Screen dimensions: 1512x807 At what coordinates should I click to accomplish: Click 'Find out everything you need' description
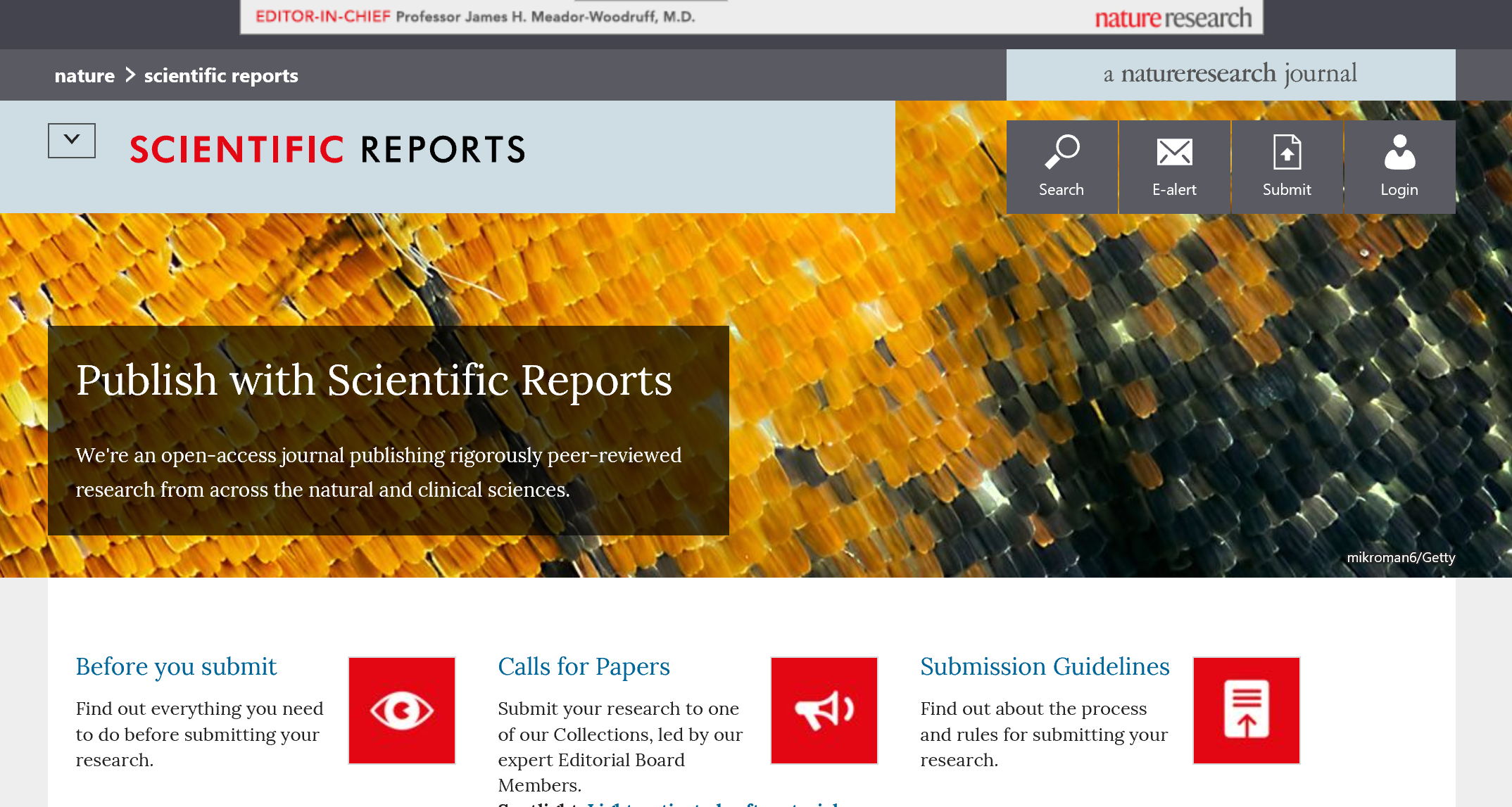[x=200, y=734]
